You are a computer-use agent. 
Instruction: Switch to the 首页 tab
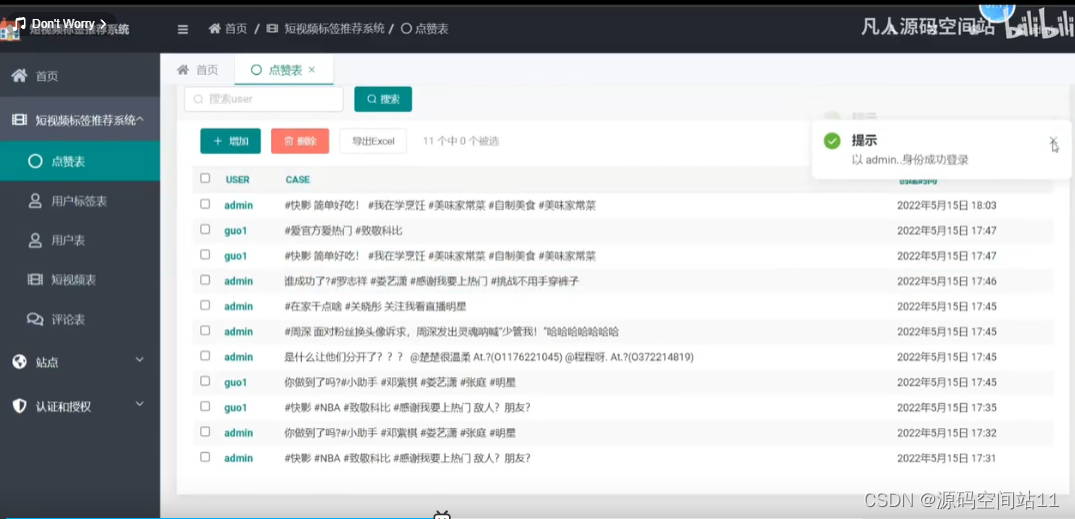(197, 69)
